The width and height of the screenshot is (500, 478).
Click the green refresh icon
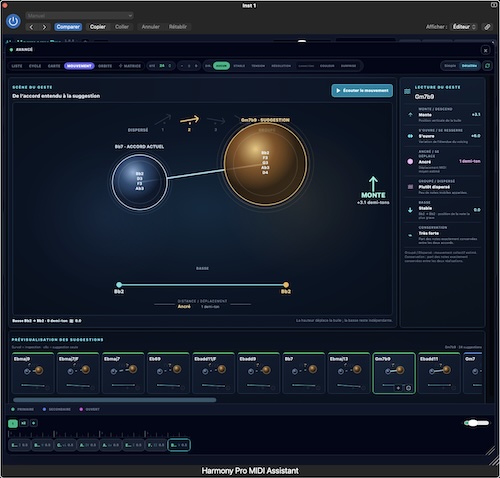[488, 66]
